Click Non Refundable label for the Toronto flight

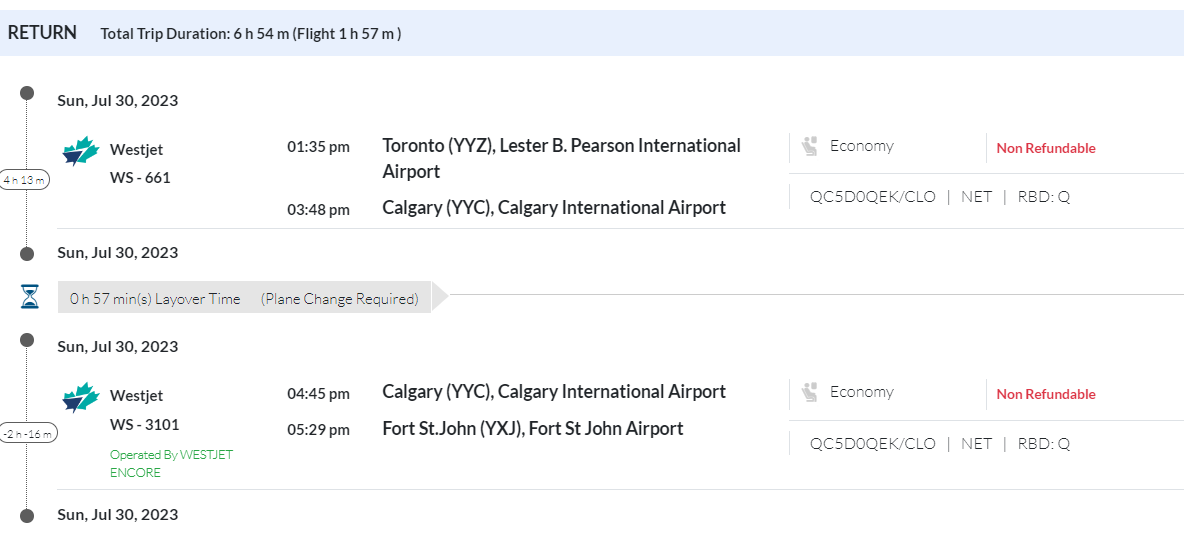click(x=1046, y=148)
